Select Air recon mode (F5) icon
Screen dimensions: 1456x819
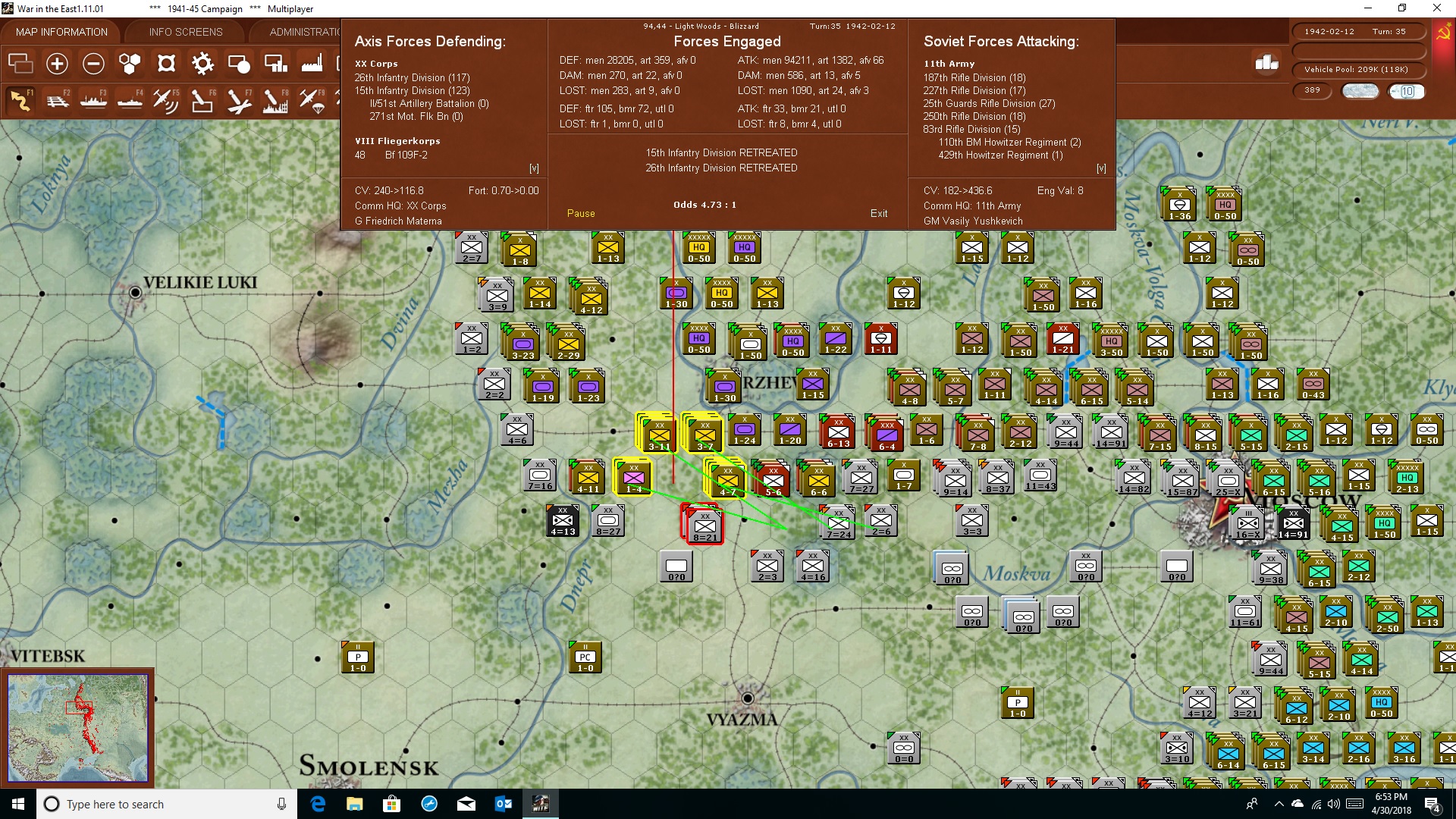click(166, 100)
